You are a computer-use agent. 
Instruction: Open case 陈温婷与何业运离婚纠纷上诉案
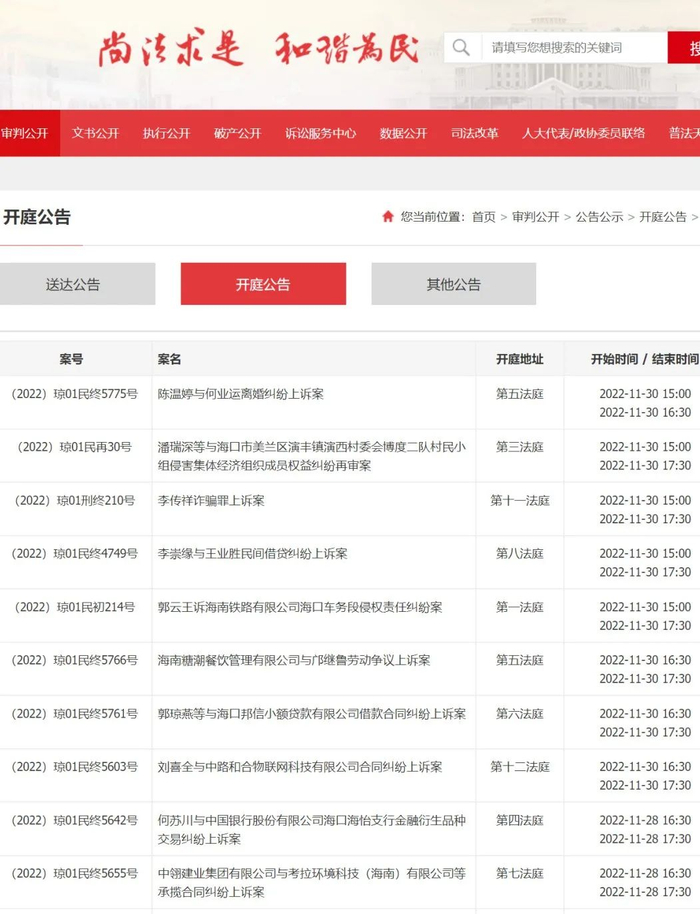241,394
